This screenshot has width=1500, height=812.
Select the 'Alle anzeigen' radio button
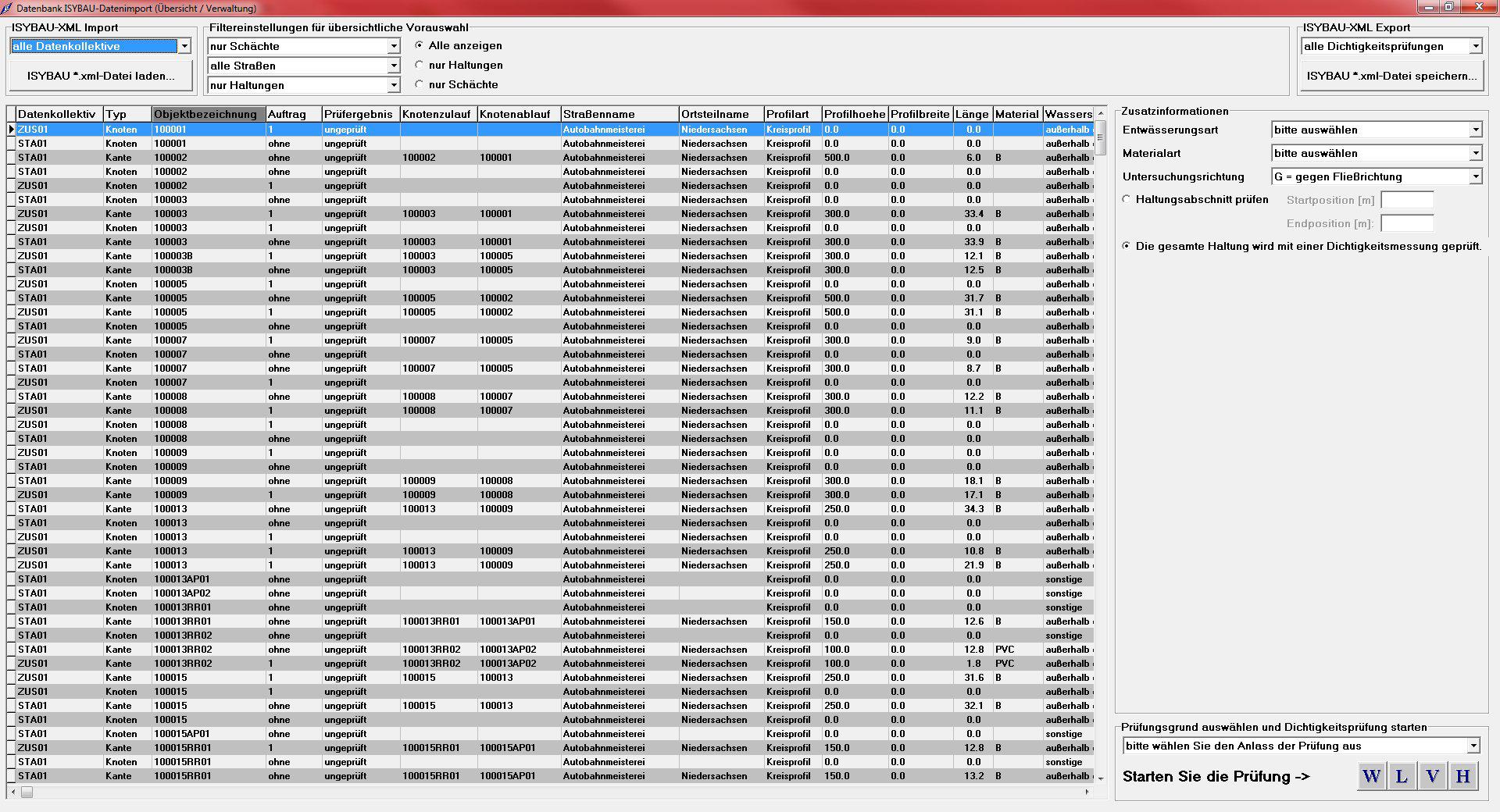(x=420, y=45)
